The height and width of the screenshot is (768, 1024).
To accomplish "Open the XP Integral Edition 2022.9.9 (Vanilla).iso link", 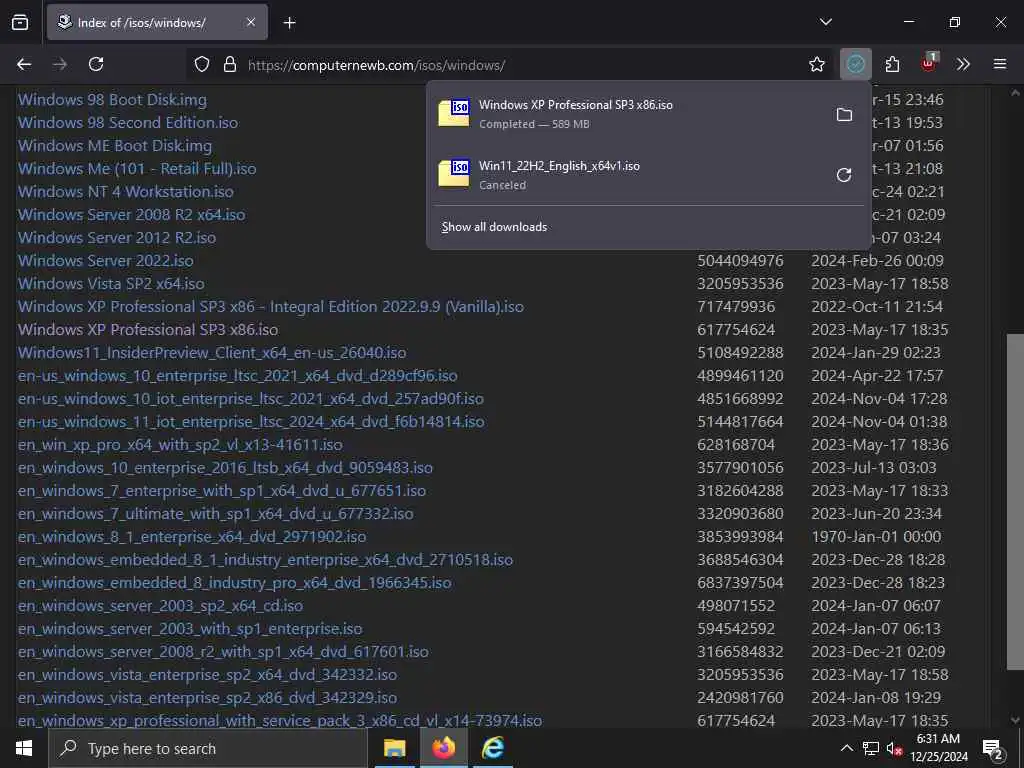I will tap(271, 306).
